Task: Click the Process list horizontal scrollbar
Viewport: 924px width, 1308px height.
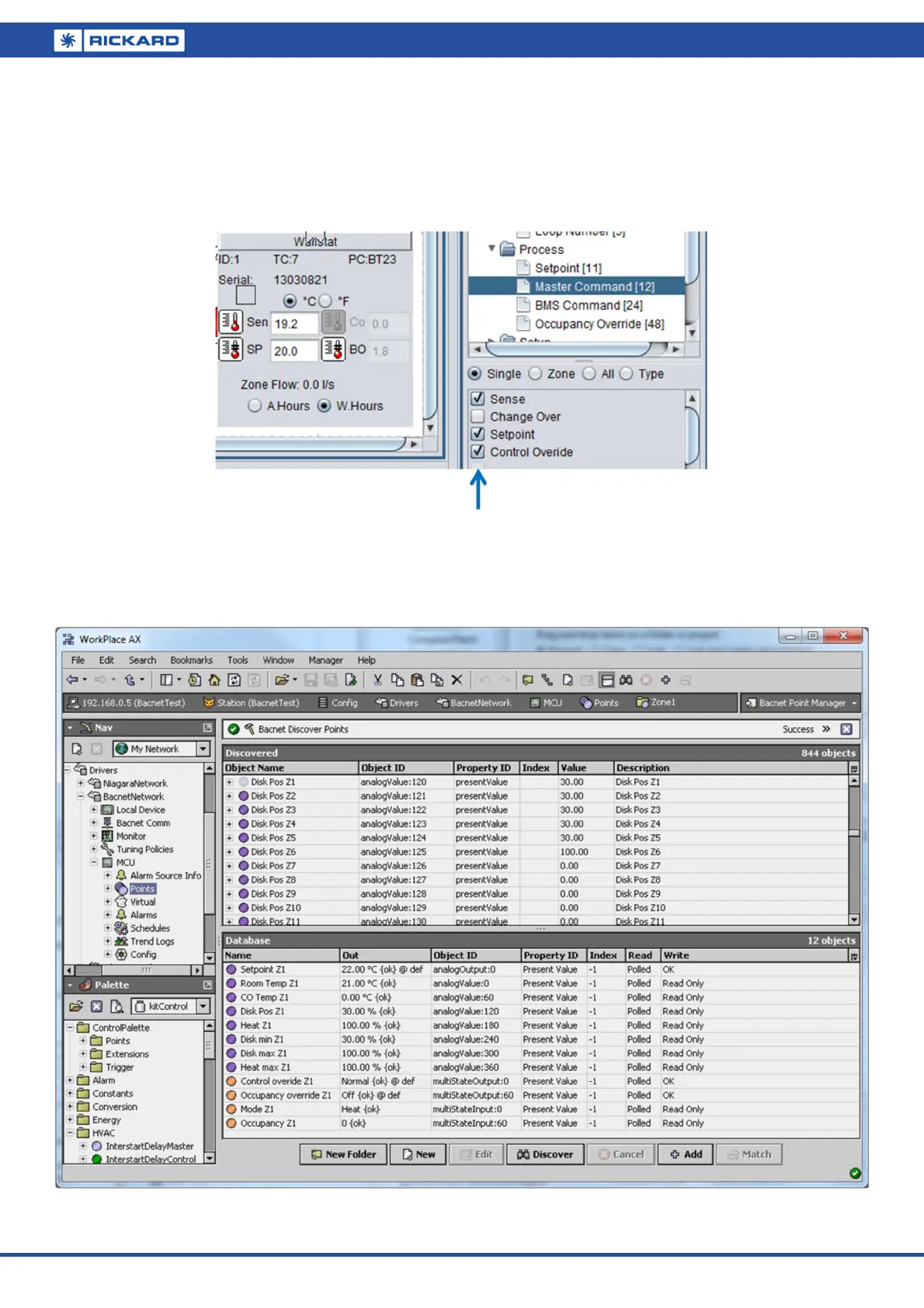Action: [x=577, y=349]
